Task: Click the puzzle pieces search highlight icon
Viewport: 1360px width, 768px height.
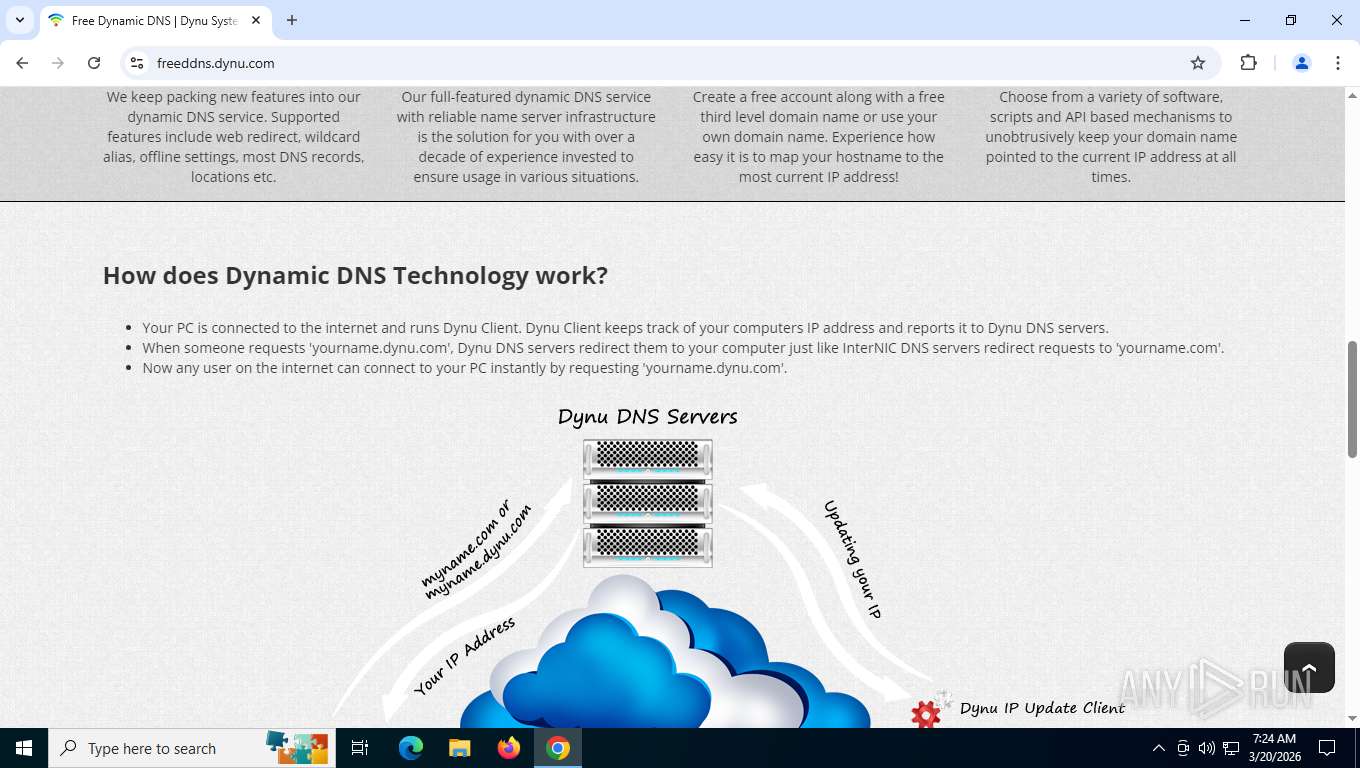Action: [x=297, y=747]
